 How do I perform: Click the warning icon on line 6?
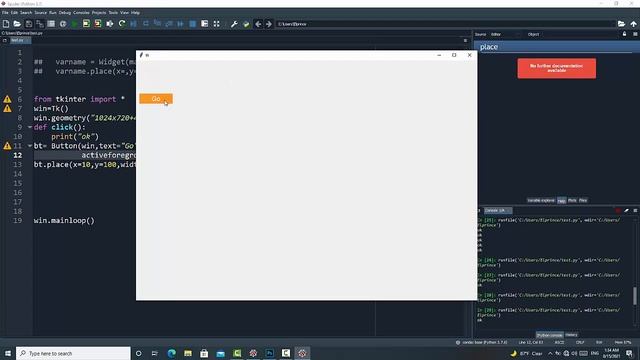click(x=7, y=99)
